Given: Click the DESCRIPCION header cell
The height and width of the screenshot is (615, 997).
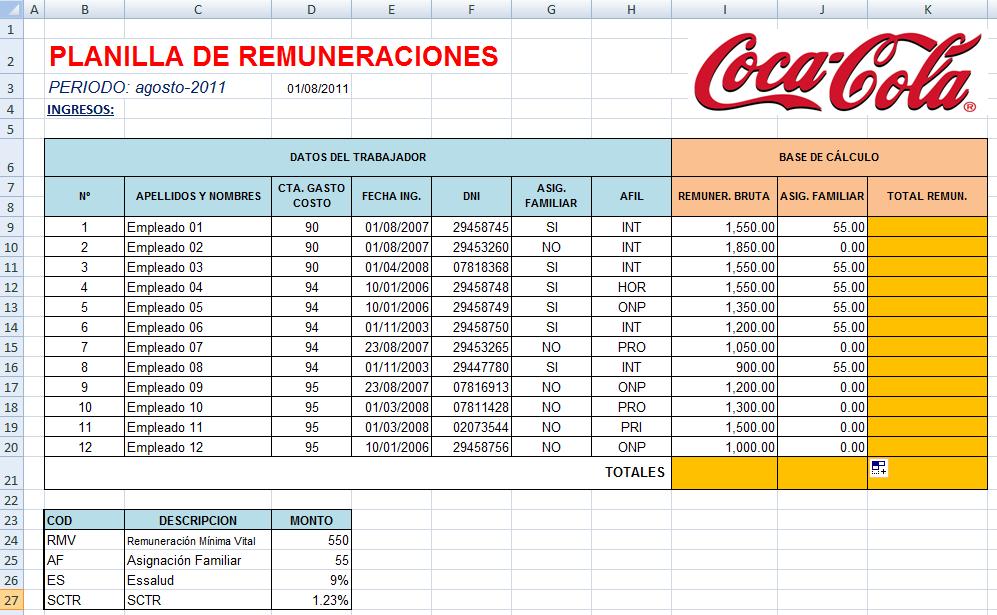Looking at the screenshot, I should [198, 520].
